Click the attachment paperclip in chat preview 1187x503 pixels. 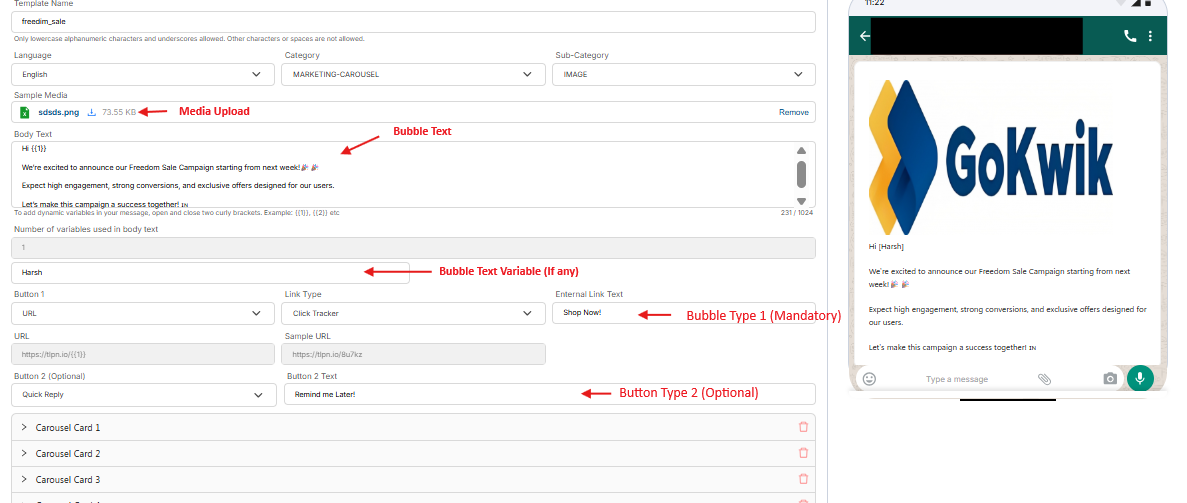click(x=1045, y=379)
